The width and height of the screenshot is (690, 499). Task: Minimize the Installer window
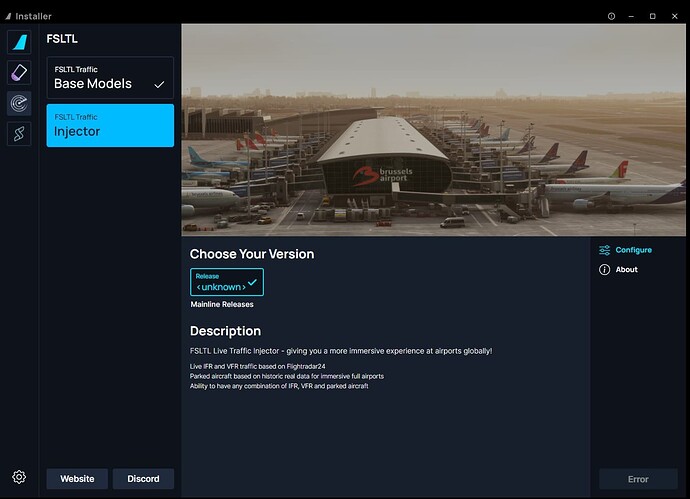631,16
